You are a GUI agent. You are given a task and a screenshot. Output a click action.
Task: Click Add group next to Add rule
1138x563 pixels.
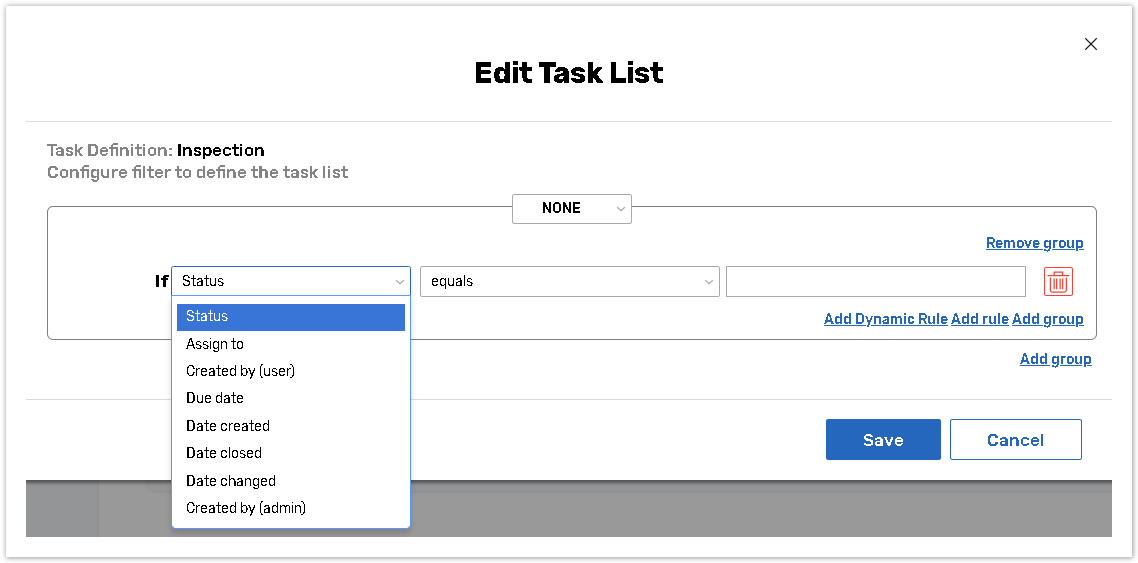coord(1047,319)
